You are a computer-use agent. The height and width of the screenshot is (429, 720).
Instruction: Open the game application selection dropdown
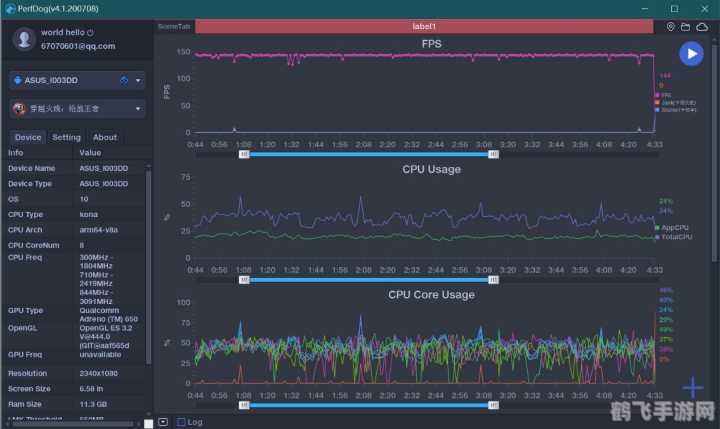click(138, 108)
